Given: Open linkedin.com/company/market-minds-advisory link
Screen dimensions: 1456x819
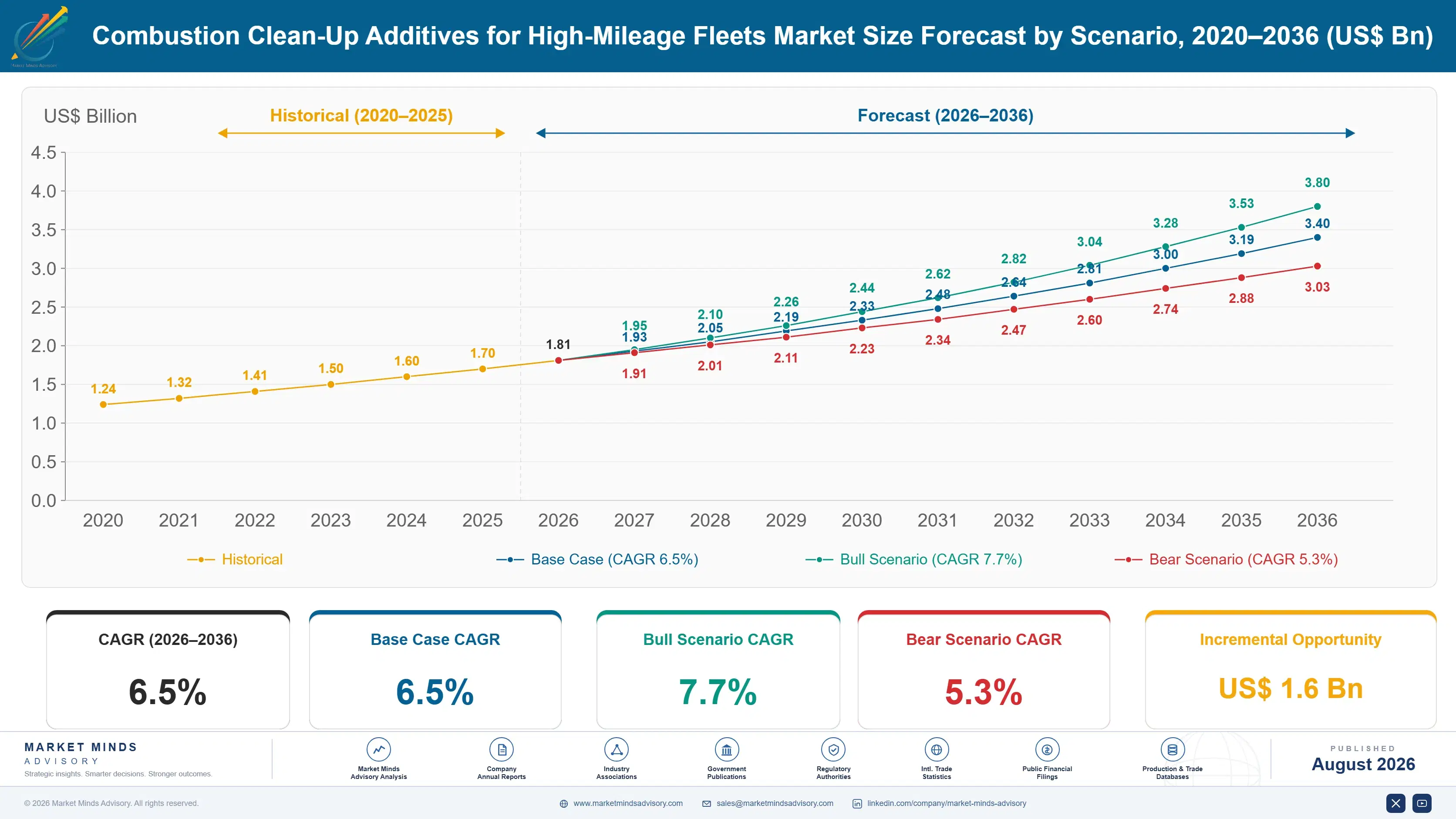Looking at the screenshot, I should 947,803.
